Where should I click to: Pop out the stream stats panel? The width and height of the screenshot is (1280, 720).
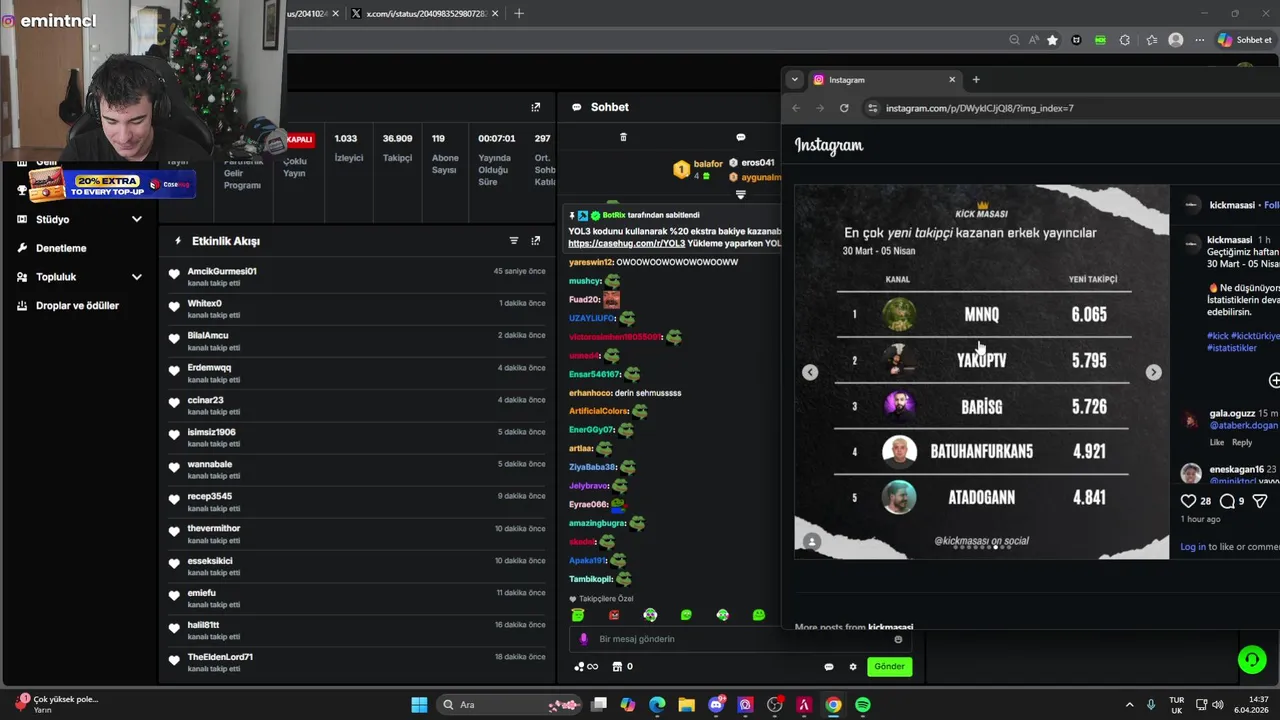point(536,107)
